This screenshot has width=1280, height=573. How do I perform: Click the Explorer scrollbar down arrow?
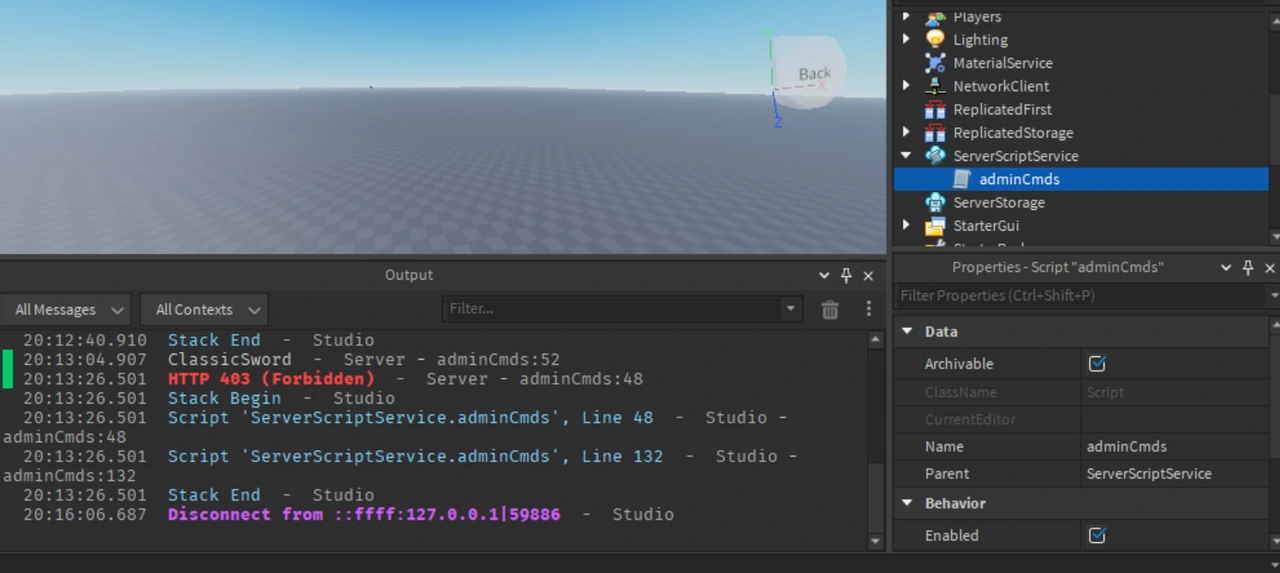click(x=1275, y=236)
